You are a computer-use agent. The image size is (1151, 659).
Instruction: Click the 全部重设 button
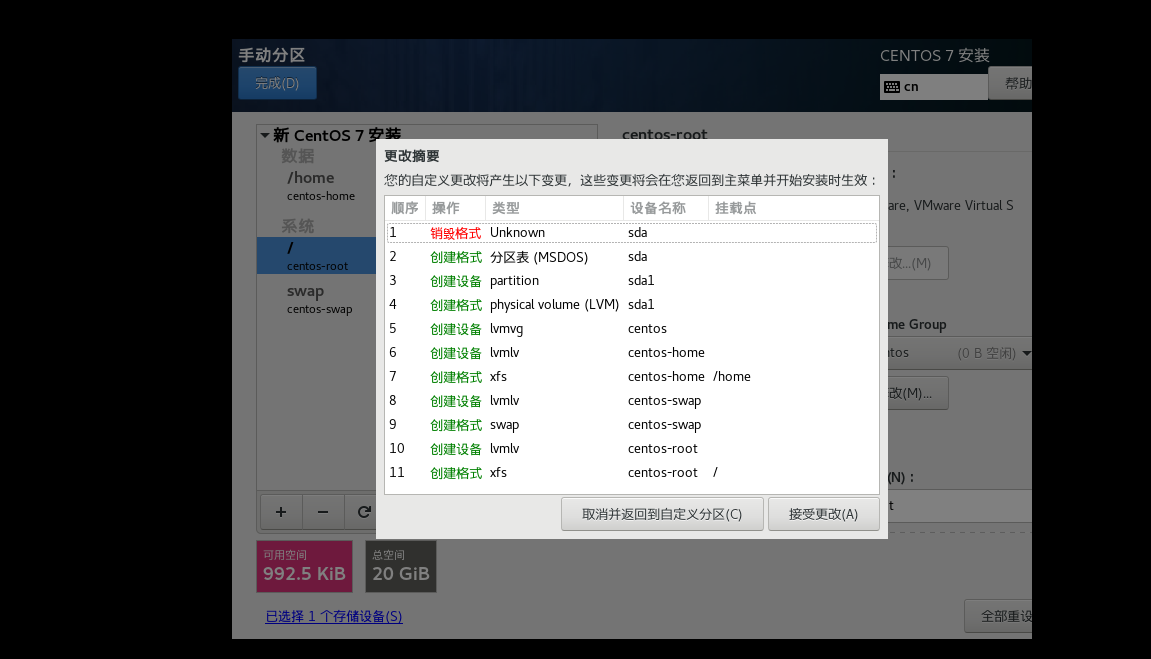click(x=1000, y=616)
